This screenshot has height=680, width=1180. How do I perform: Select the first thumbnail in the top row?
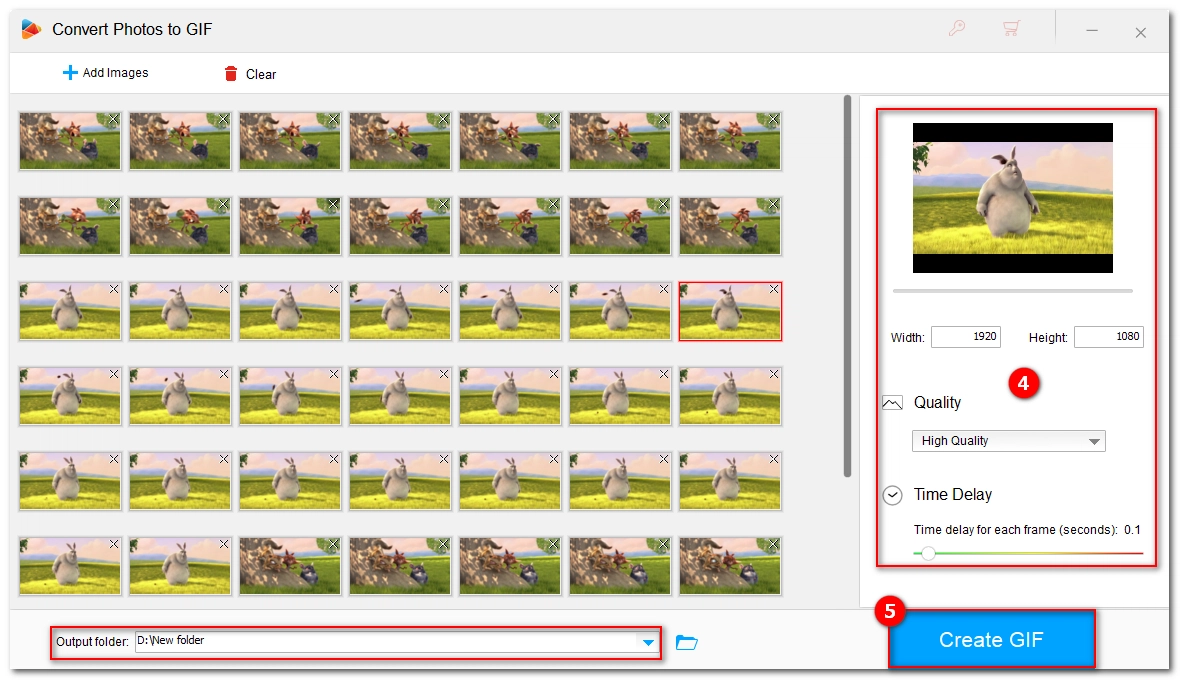click(69, 141)
